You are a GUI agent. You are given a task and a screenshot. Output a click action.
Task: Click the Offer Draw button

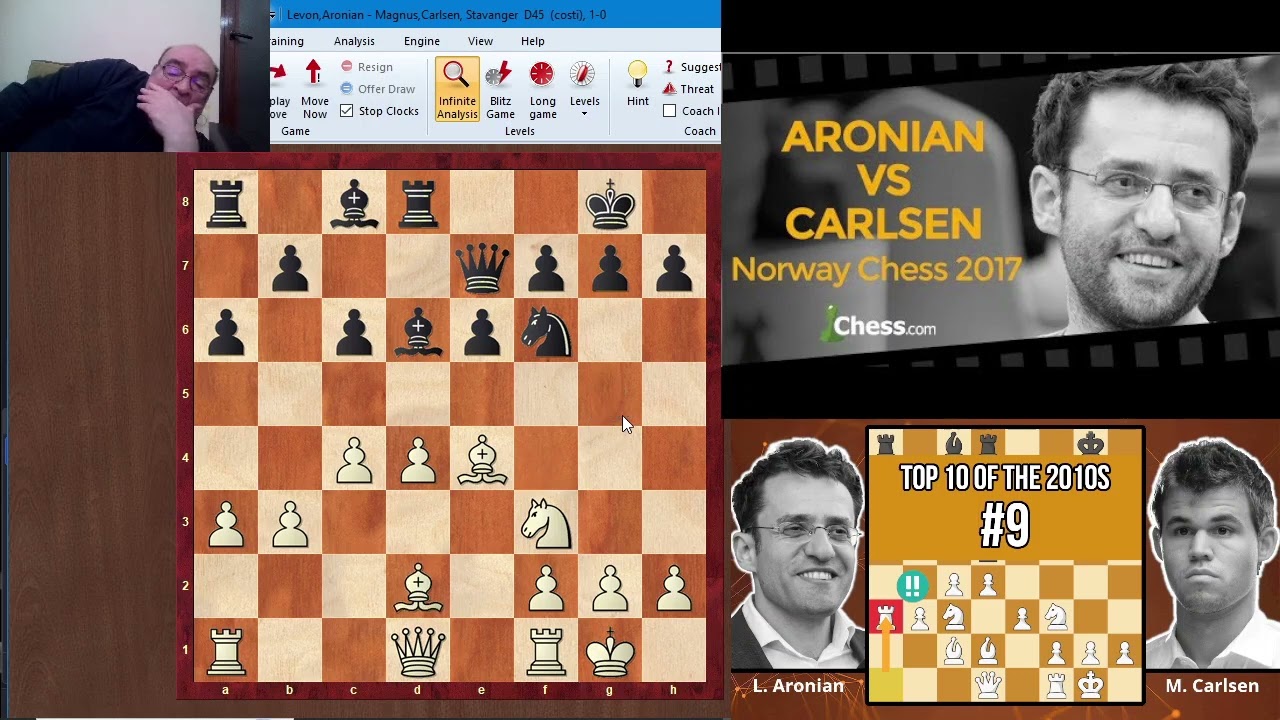pos(377,89)
